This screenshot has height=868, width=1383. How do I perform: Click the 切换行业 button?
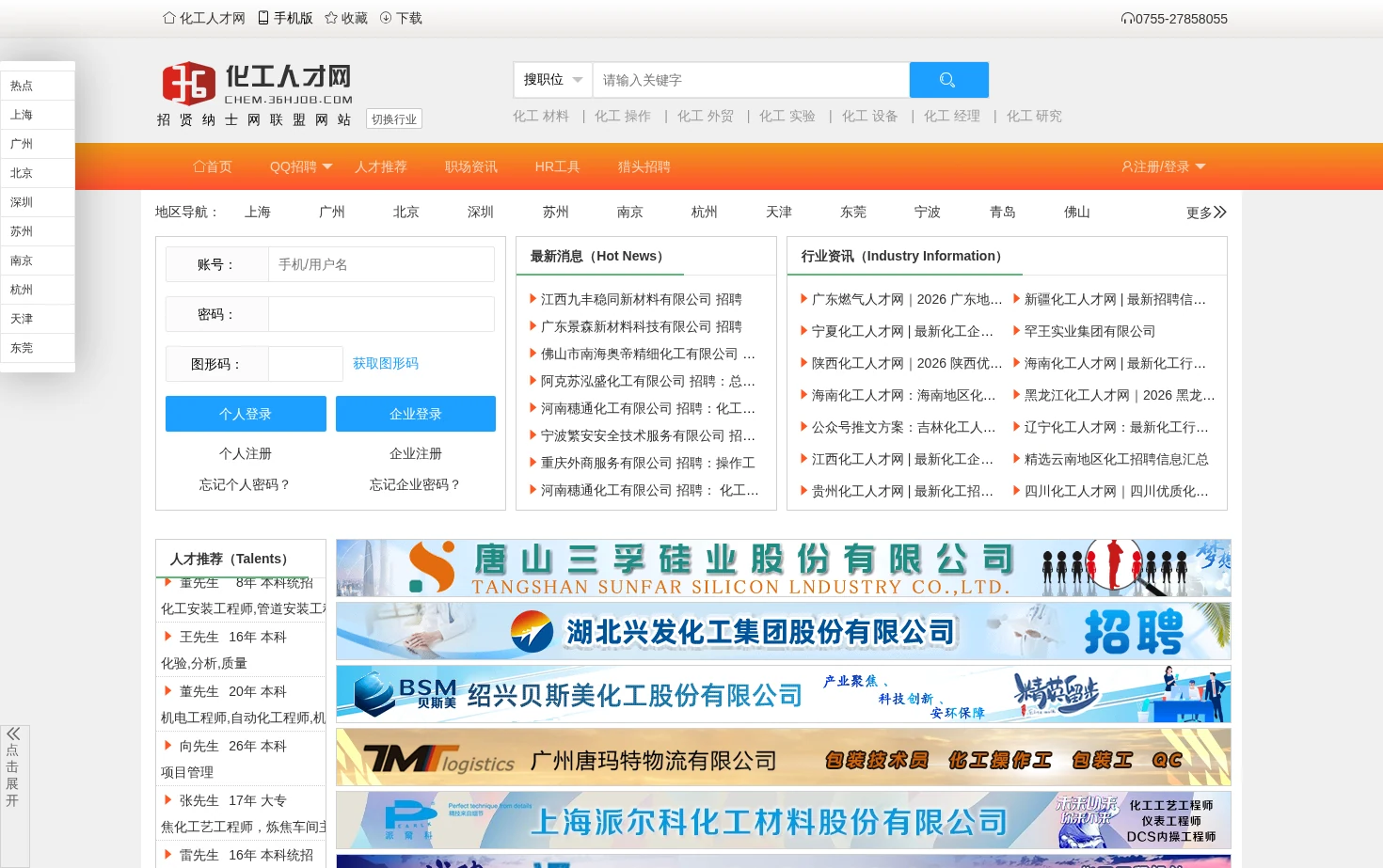click(394, 119)
